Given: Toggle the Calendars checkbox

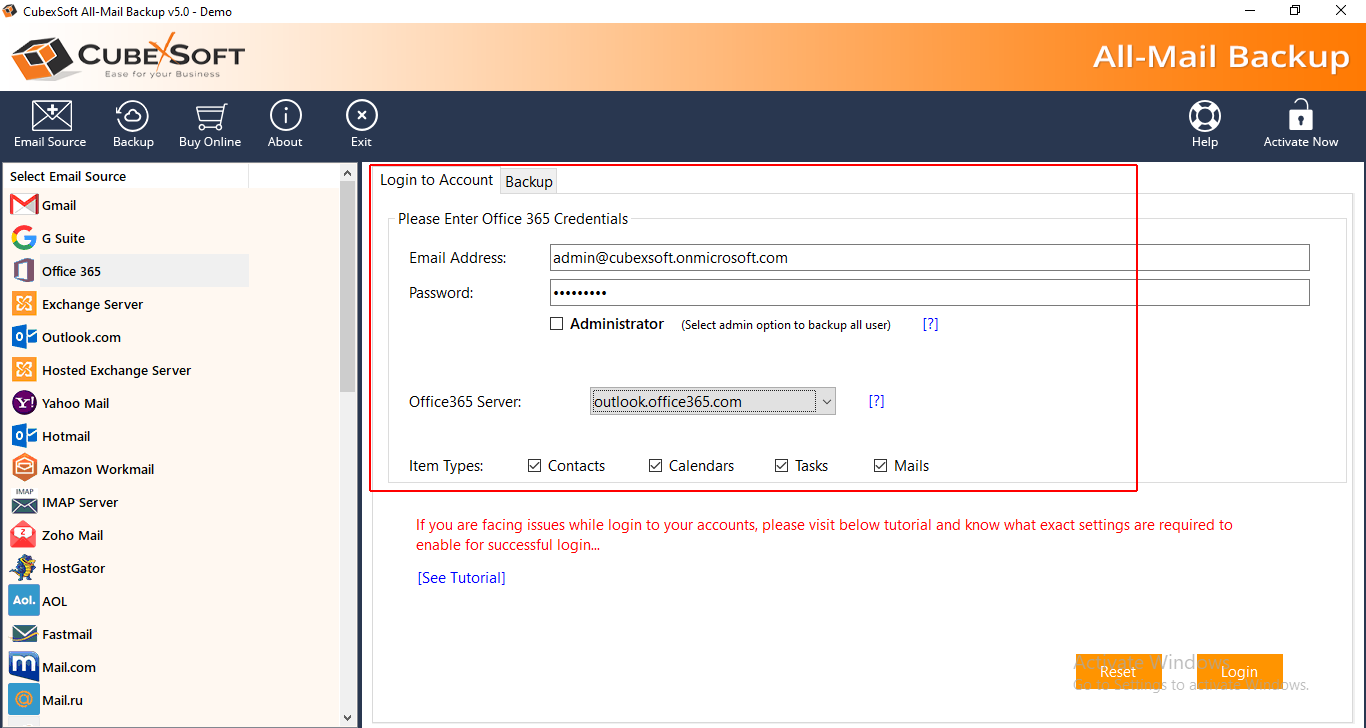Looking at the screenshot, I should click(656, 466).
